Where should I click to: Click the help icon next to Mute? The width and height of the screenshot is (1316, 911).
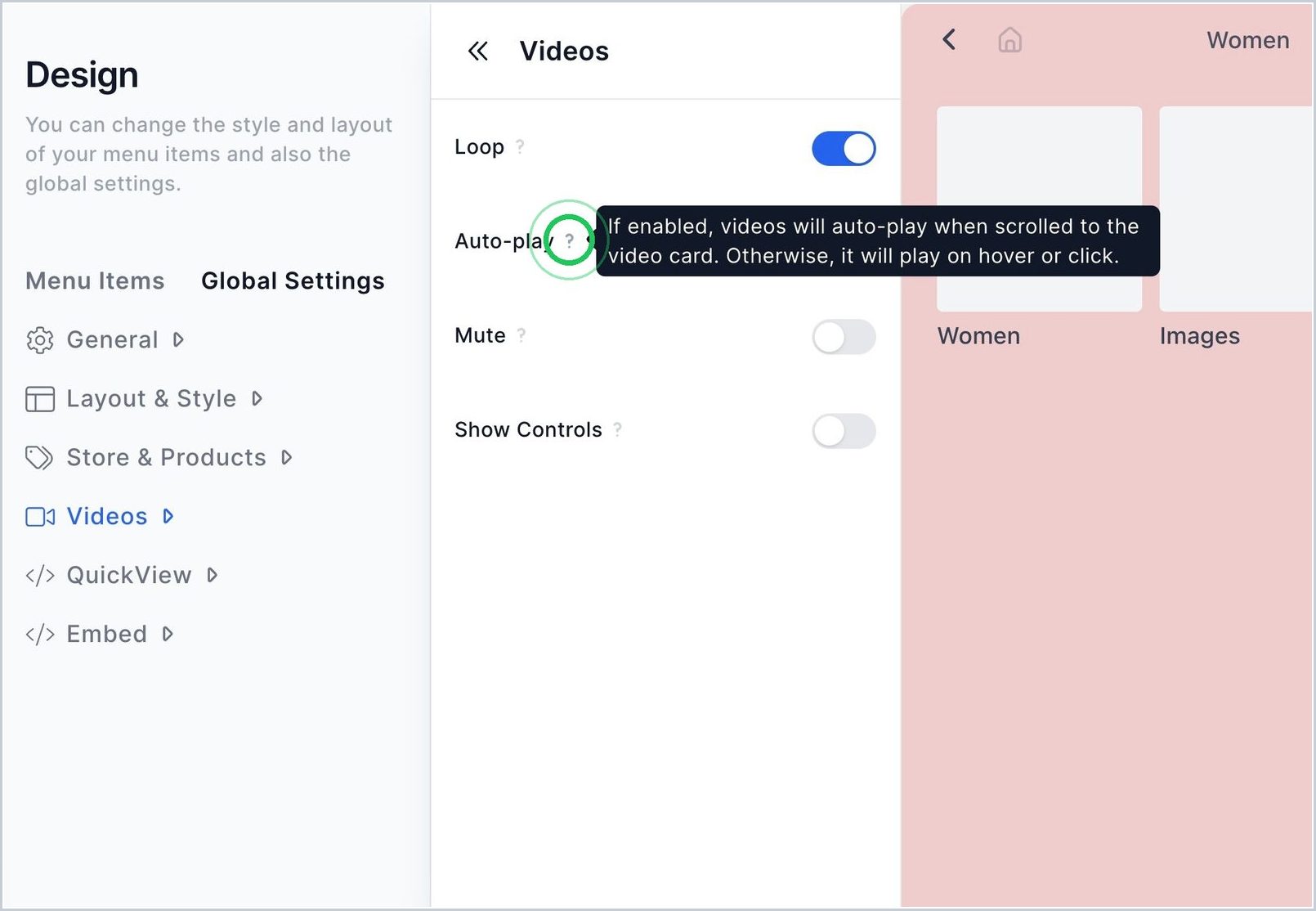point(521,334)
